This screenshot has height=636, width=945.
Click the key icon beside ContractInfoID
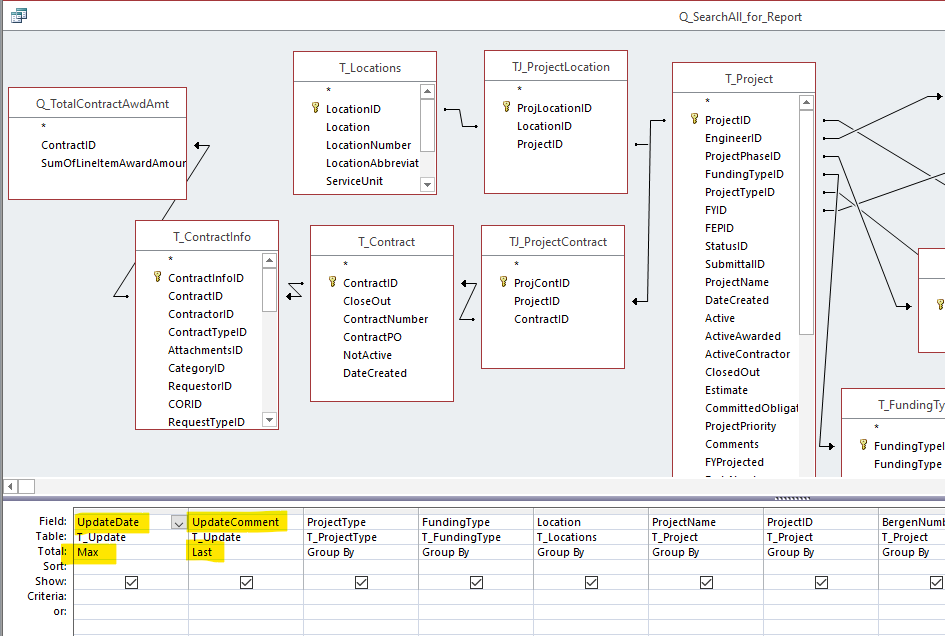(157, 277)
